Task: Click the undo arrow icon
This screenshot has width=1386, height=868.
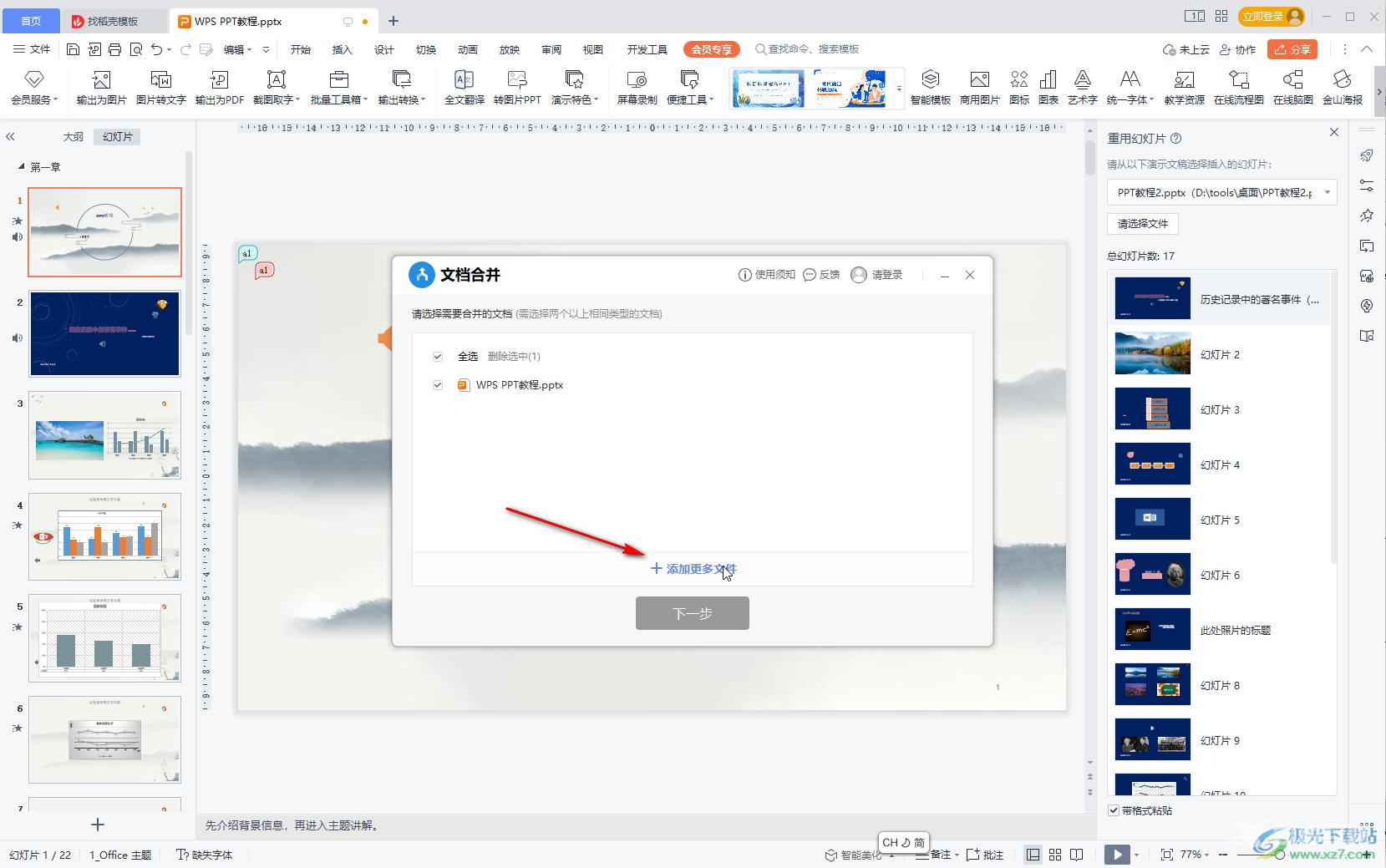Action: (156, 49)
